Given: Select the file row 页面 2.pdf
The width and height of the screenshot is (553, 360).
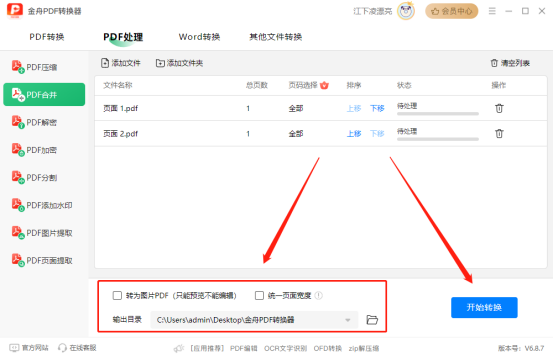Looking at the screenshot, I should (x=321, y=134).
